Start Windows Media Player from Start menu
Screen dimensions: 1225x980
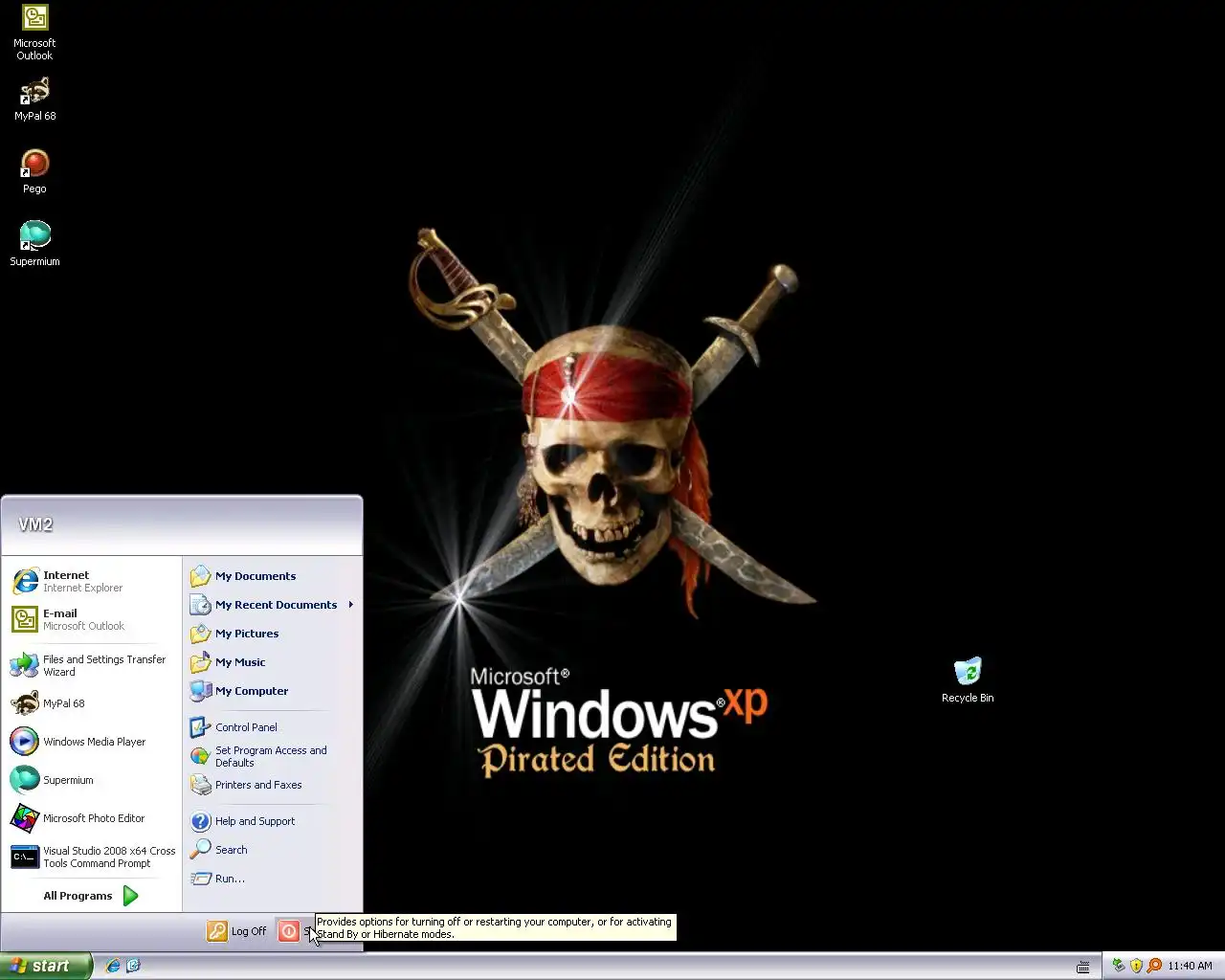92,742
